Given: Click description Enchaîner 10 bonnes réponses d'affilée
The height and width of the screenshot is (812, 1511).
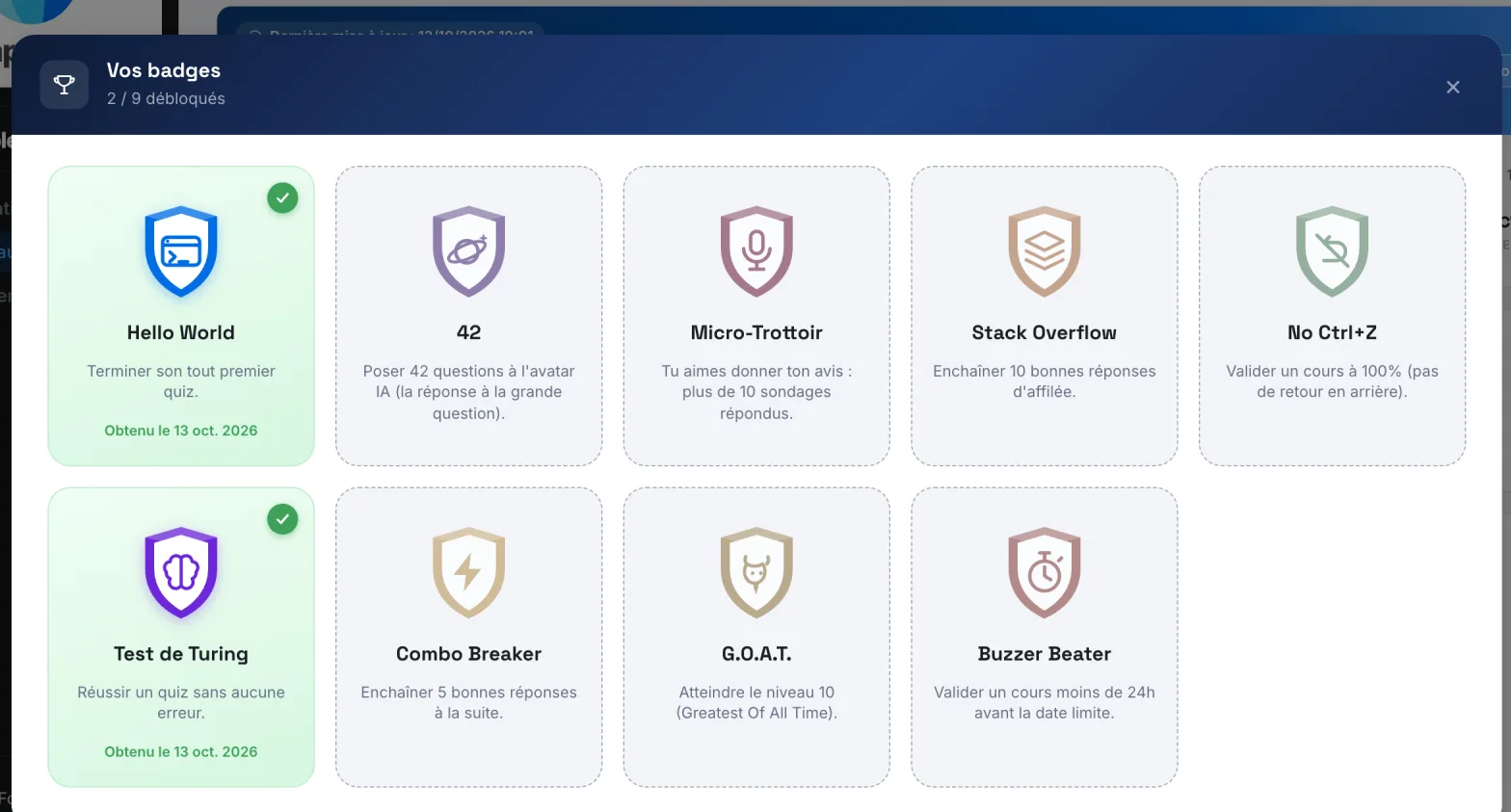Looking at the screenshot, I should [x=1045, y=381].
